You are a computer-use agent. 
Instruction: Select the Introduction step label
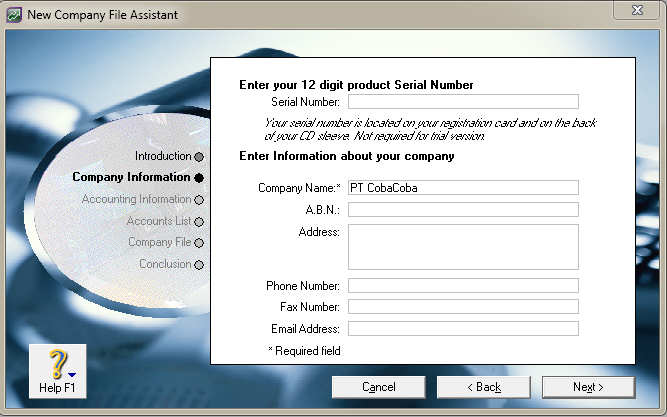[163, 156]
